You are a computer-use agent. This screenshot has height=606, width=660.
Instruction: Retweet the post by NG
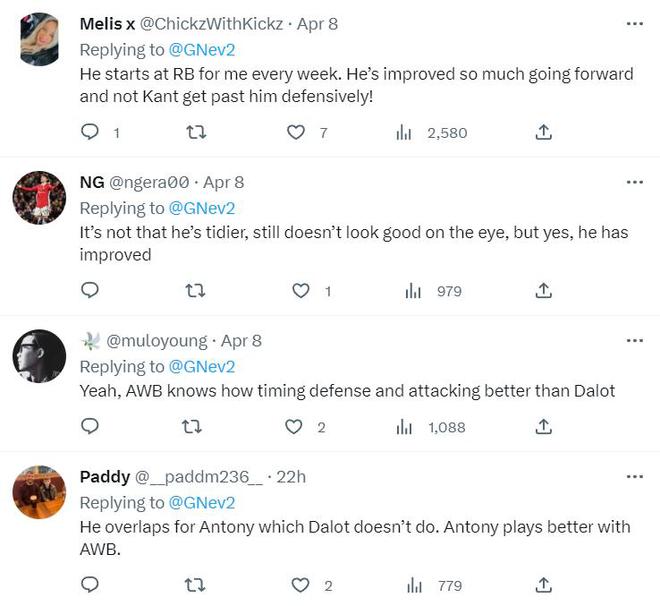(196, 290)
